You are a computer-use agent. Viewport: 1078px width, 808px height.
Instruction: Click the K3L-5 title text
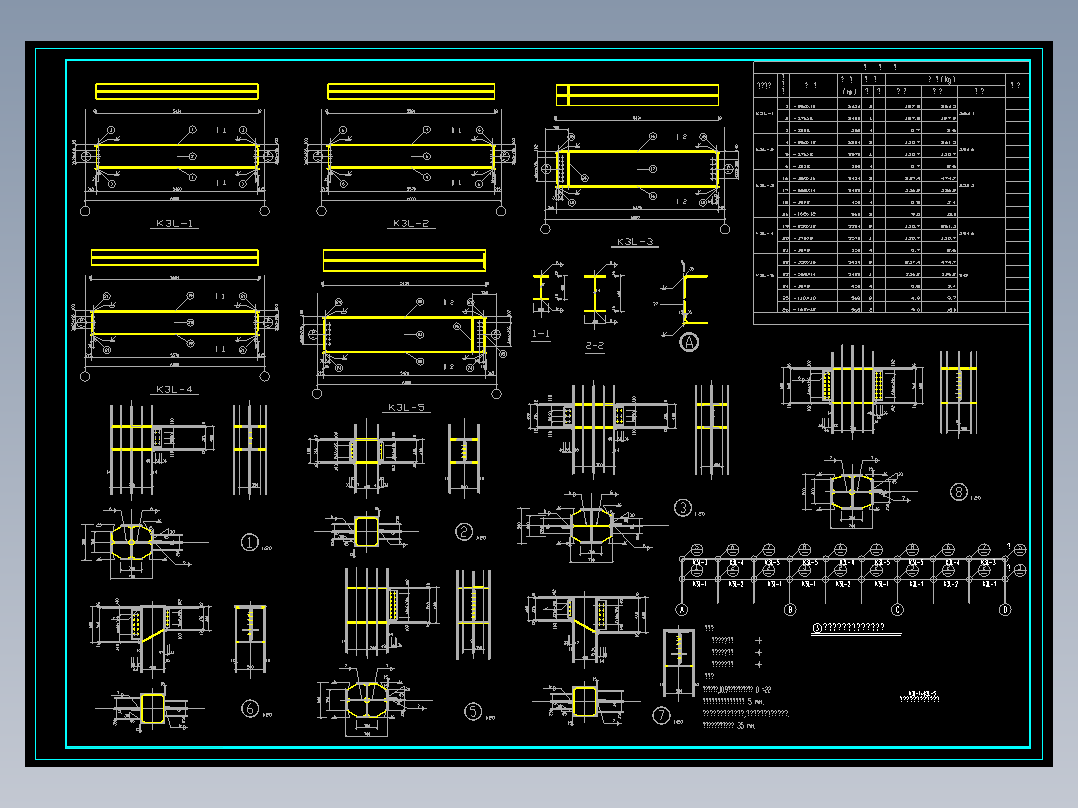pos(406,407)
